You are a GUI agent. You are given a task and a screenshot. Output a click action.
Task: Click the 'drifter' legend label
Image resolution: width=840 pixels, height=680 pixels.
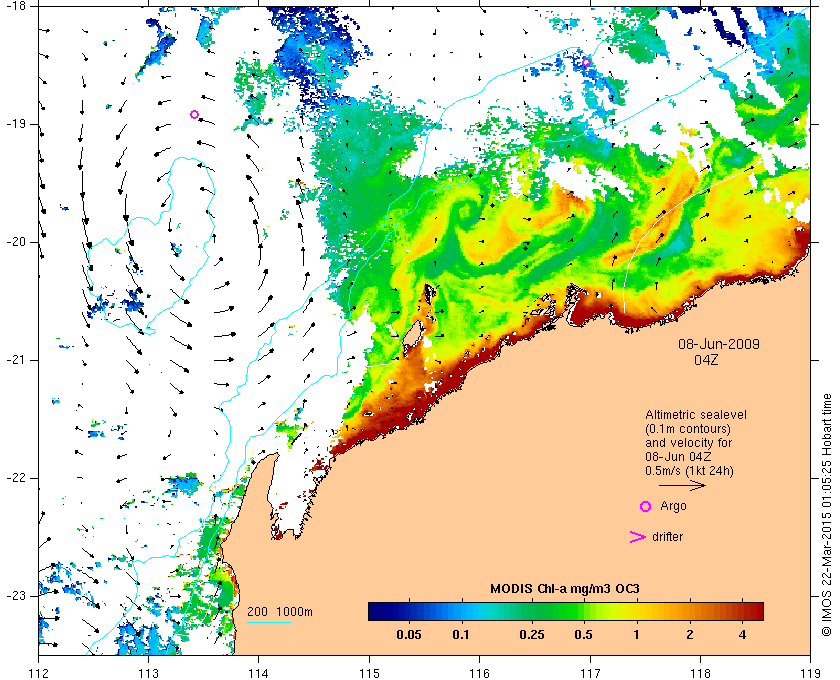pyautogui.click(x=668, y=536)
